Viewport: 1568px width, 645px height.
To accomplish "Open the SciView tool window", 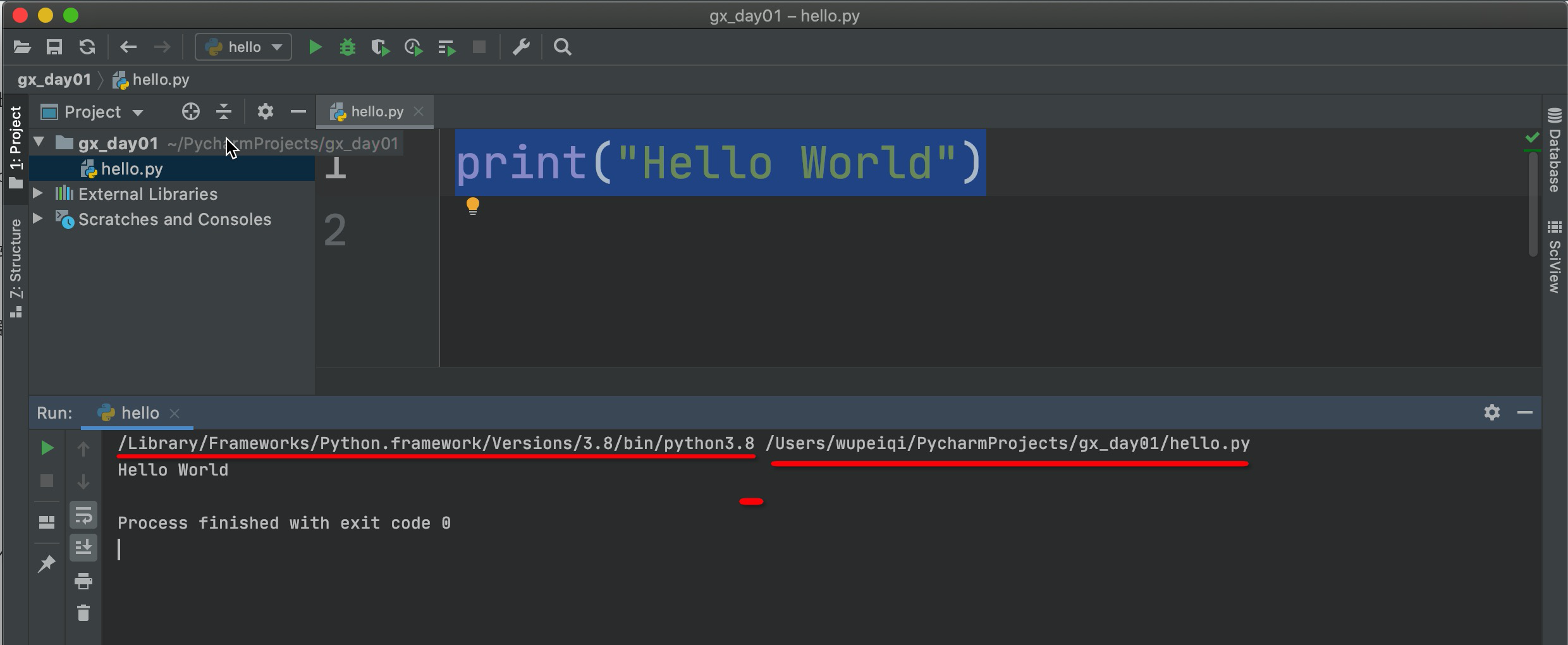I will 1555,256.
